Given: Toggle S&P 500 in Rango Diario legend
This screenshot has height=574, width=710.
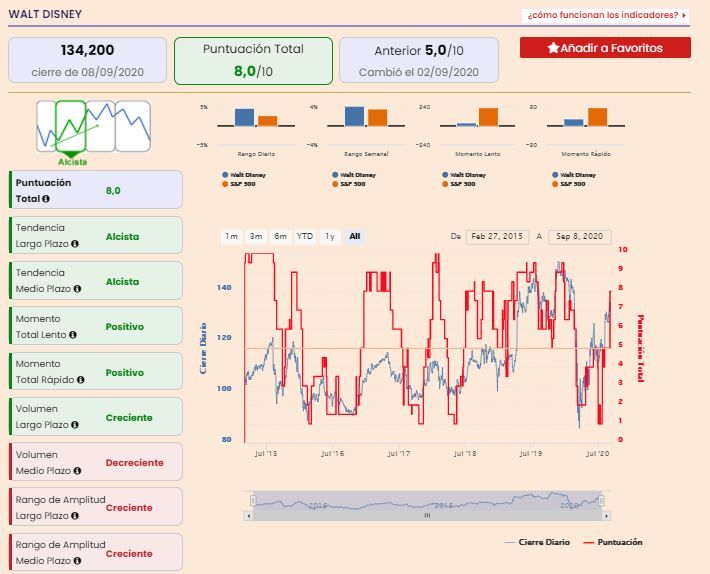Looking at the screenshot, I should click(239, 184).
